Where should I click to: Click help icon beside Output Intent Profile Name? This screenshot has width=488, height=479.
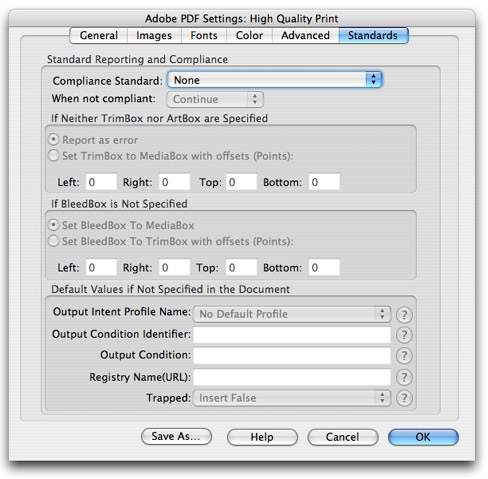(x=404, y=314)
